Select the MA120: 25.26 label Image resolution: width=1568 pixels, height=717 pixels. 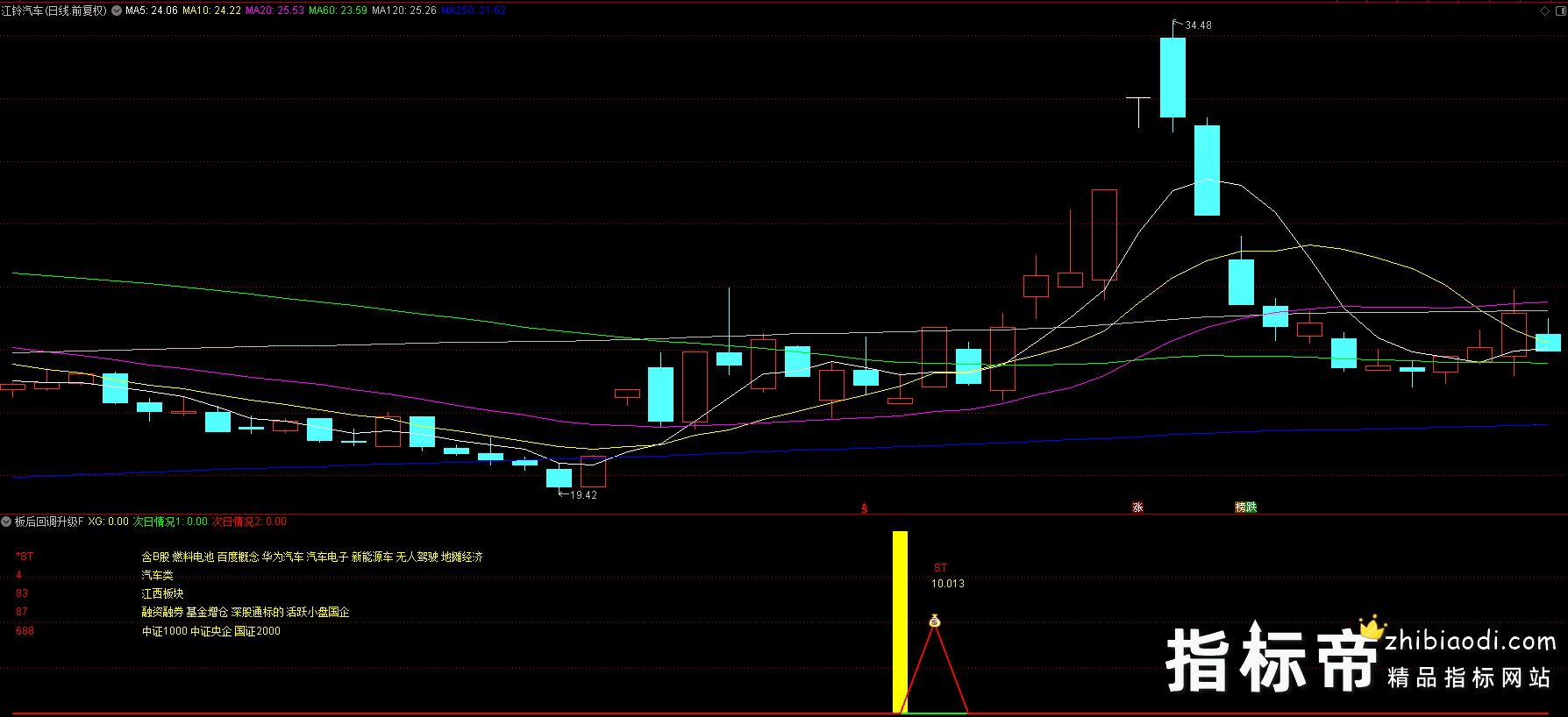click(x=404, y=11)
